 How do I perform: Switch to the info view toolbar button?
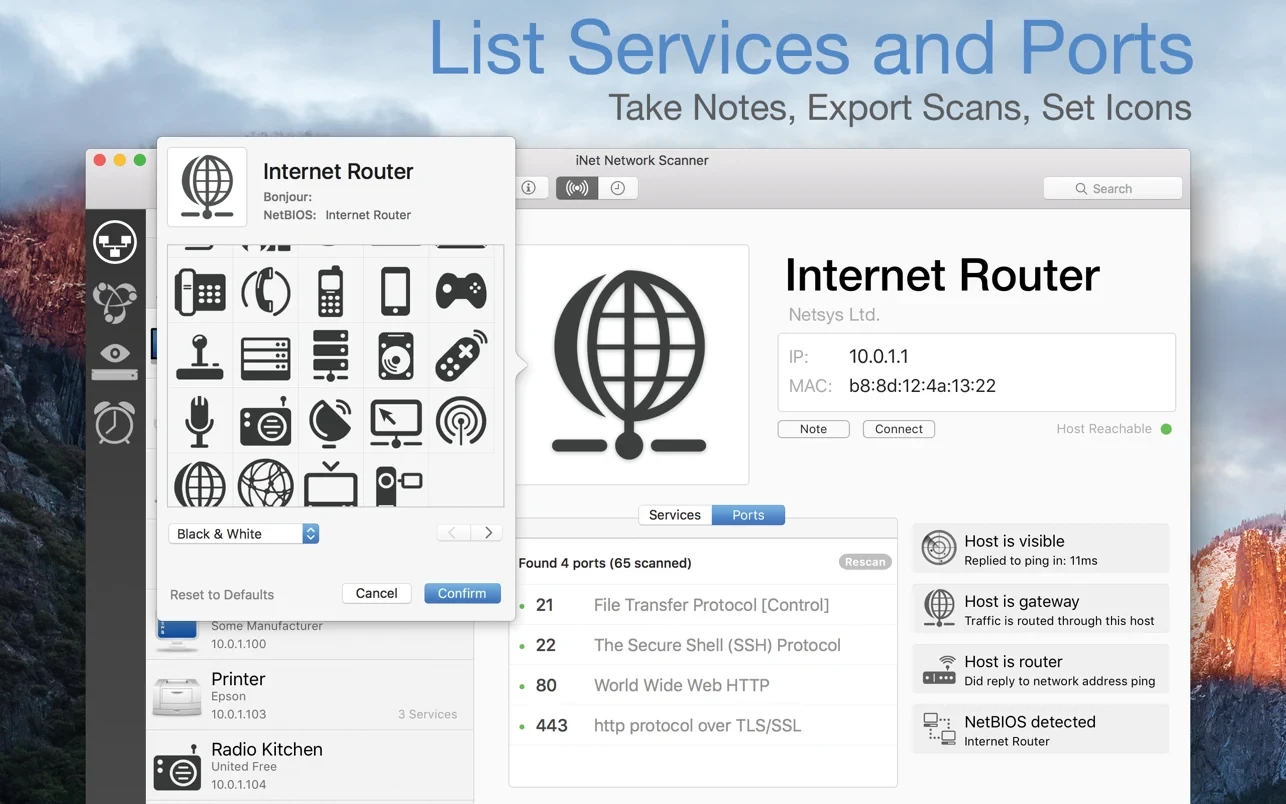[529, 188]
